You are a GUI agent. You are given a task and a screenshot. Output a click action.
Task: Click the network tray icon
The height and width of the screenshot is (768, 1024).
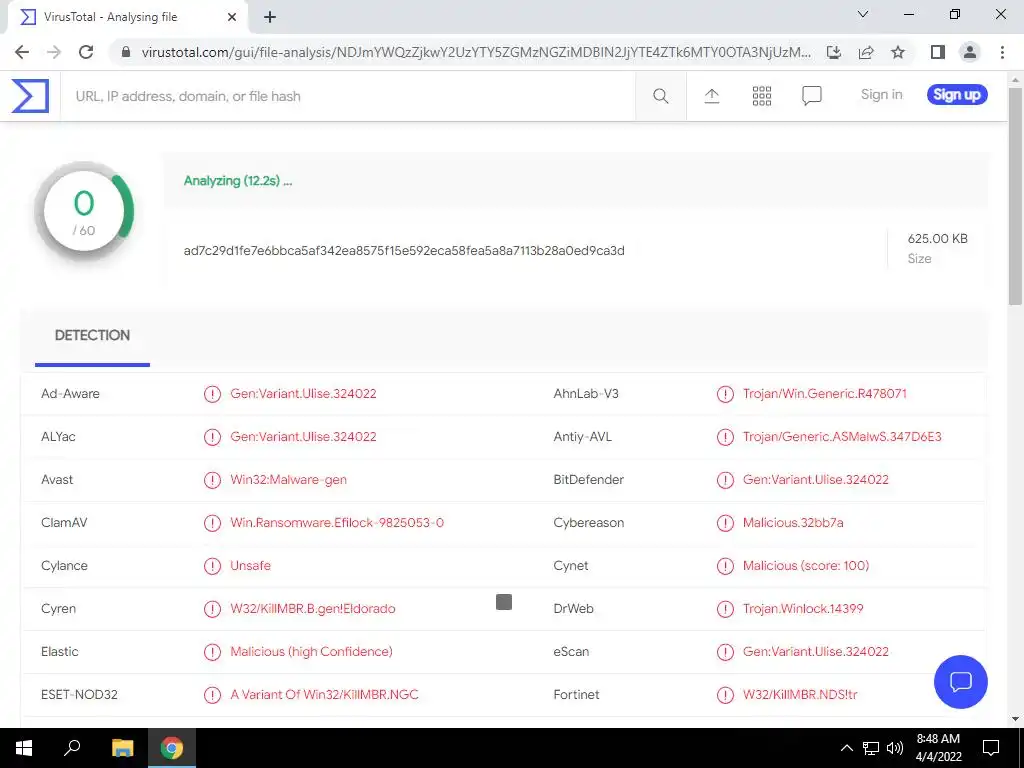point(871,748)
